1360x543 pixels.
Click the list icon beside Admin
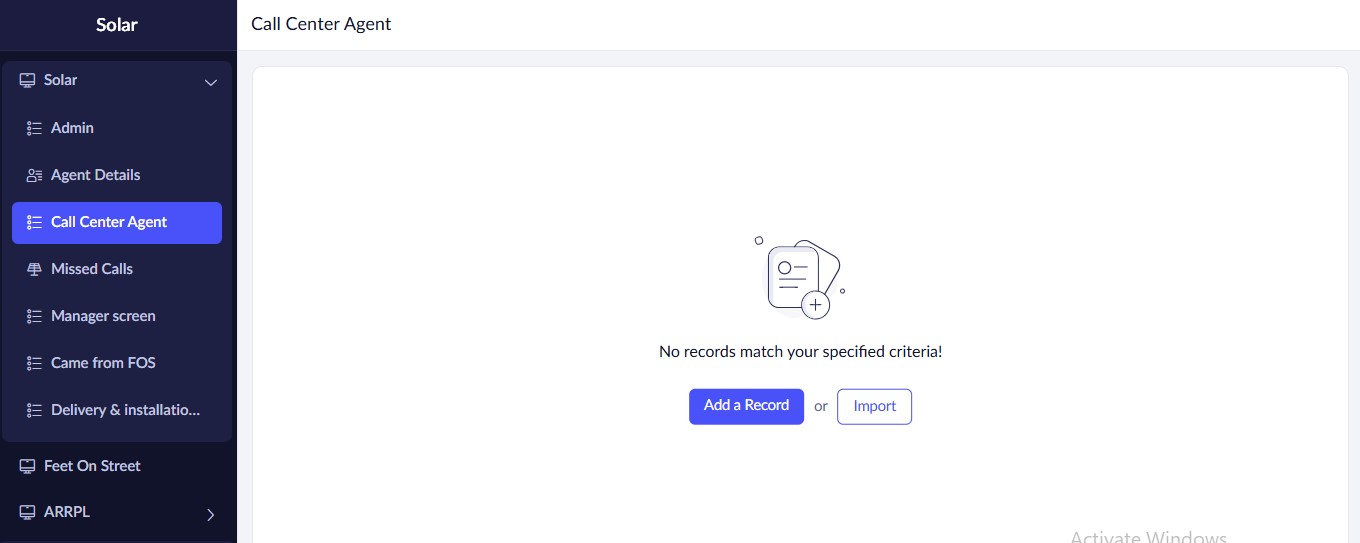pyautogui.click(x=34, y=128)
